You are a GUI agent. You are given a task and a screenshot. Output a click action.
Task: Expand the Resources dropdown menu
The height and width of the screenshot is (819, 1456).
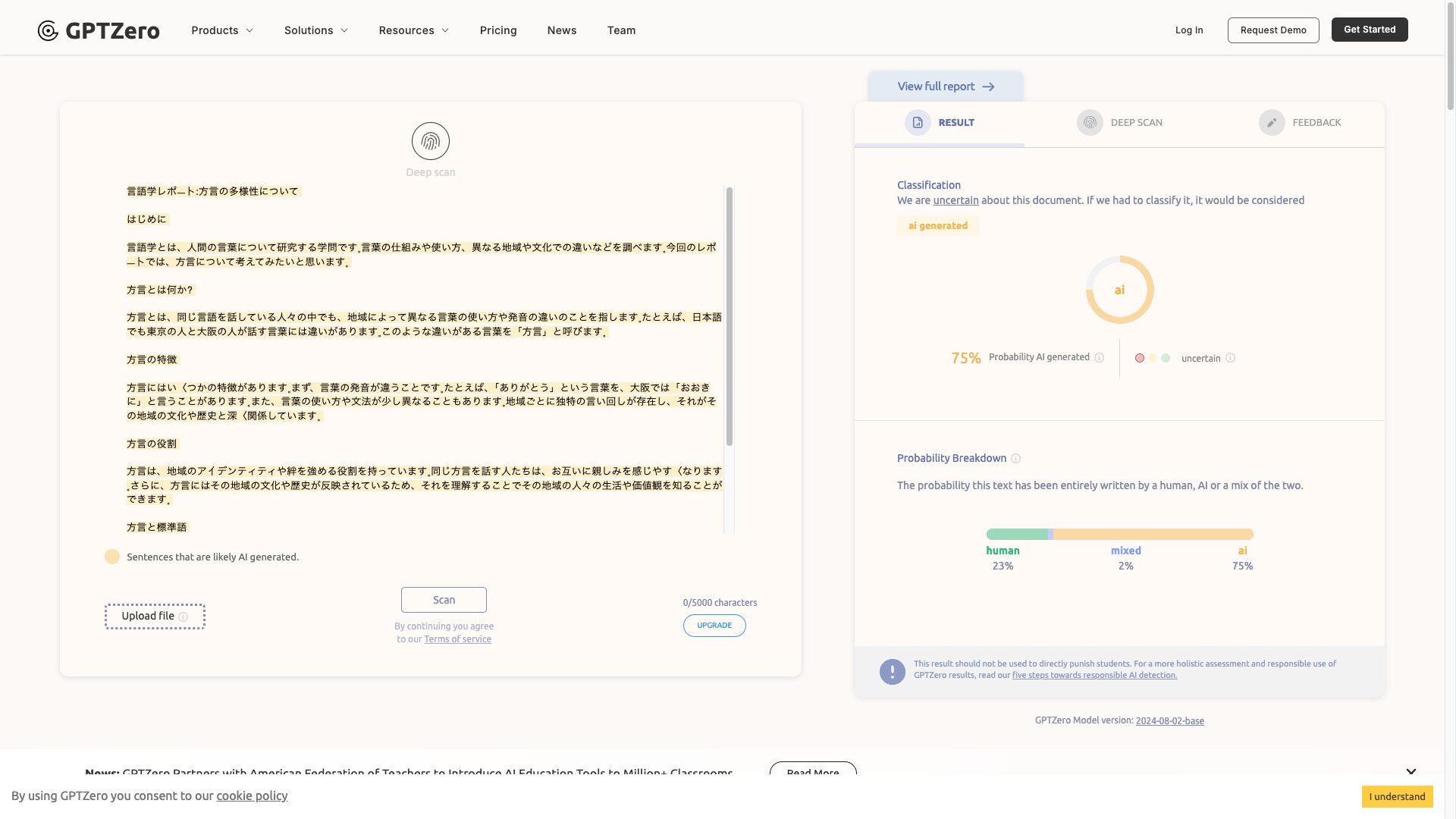coord(414,30)
